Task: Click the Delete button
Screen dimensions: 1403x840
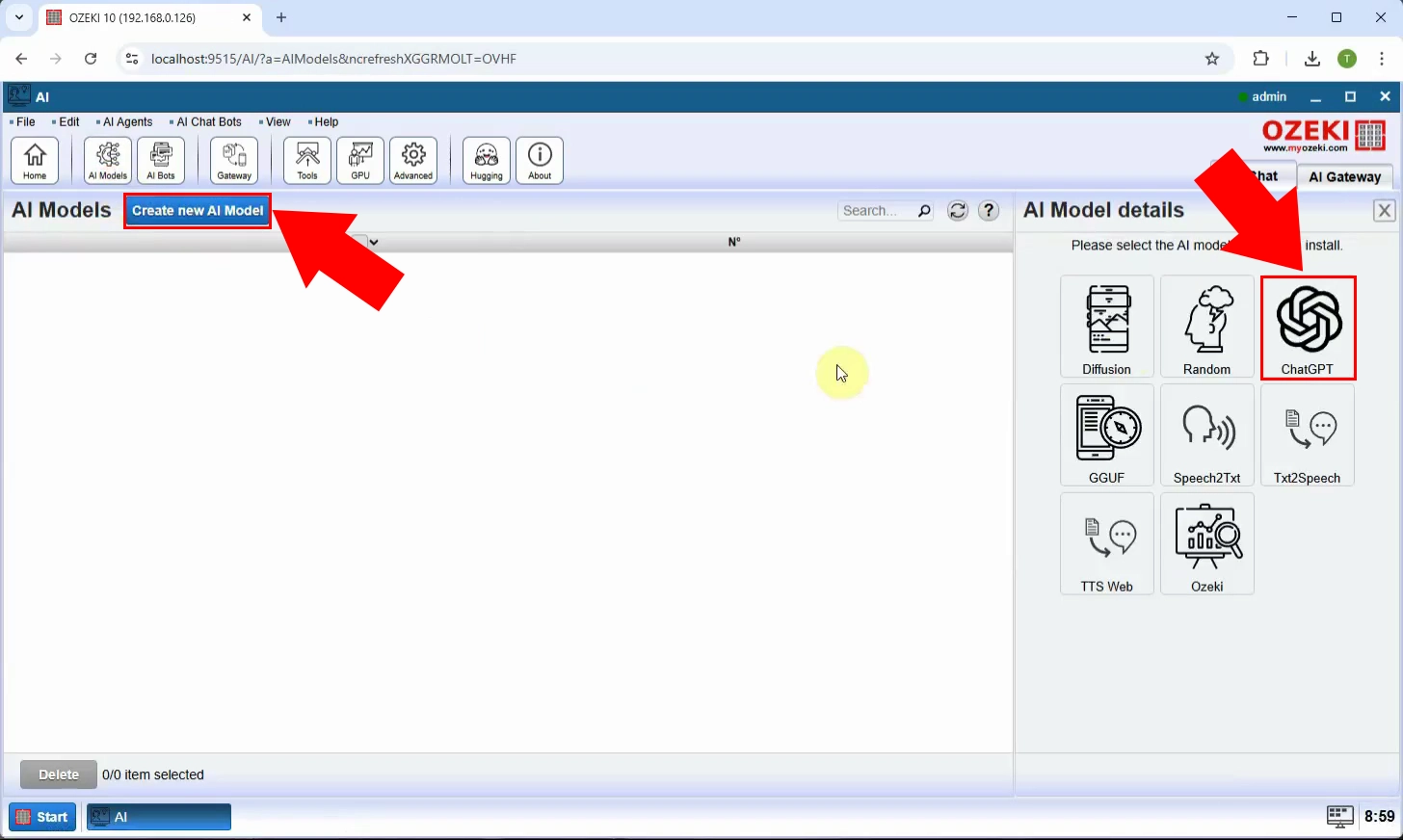Action: pyautogui.click(x=59, y=774)
